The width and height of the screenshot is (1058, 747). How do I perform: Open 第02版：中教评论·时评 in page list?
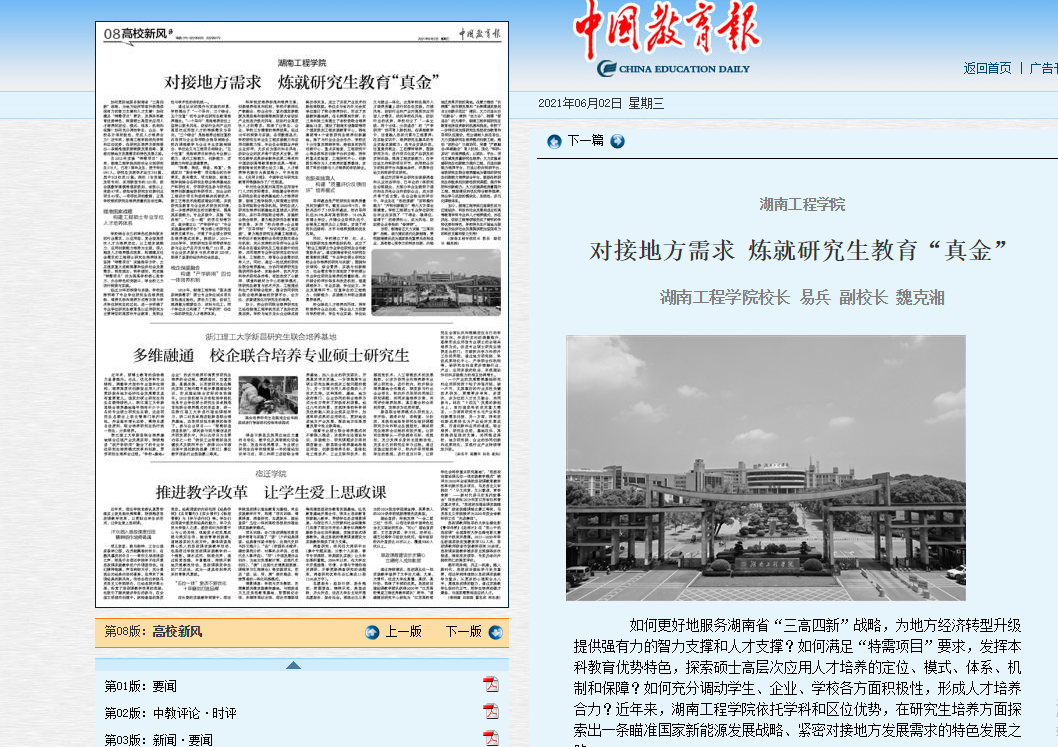[x=170, y=712]
